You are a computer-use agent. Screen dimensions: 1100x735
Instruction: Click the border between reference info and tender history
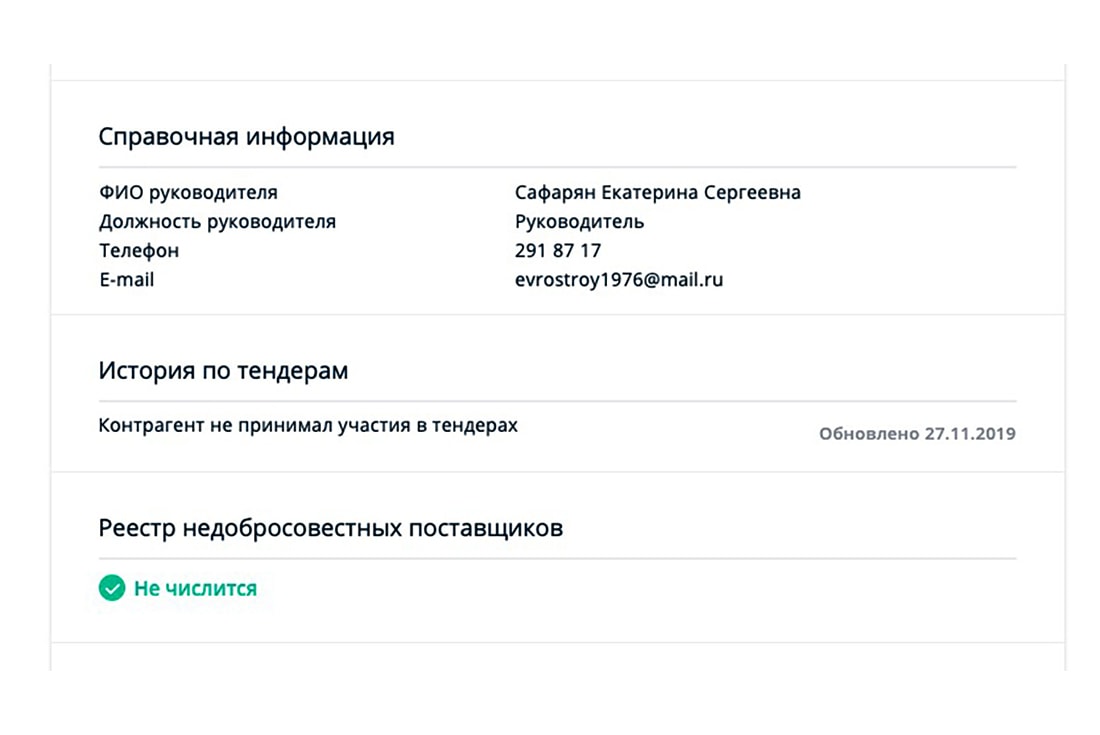coord(557,315)
